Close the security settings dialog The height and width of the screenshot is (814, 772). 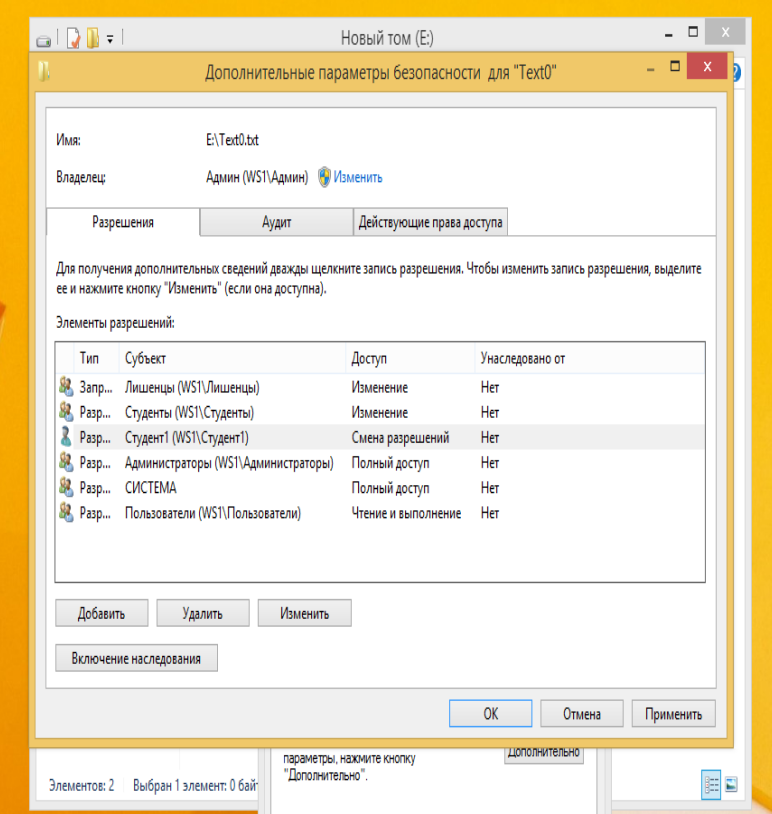point(707,66)
